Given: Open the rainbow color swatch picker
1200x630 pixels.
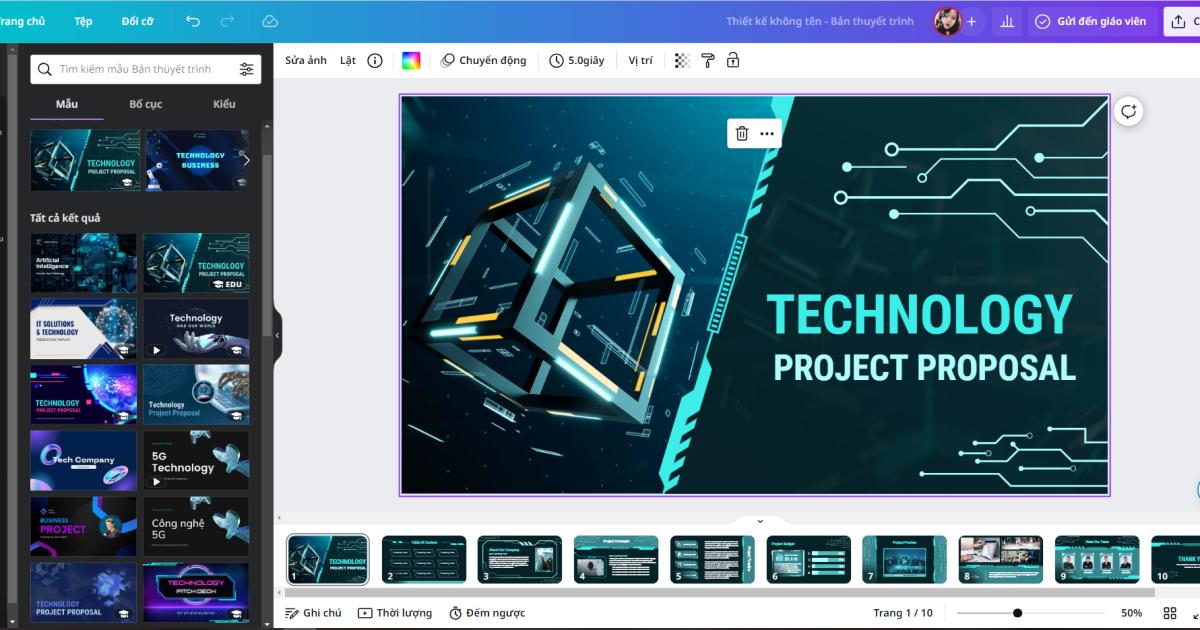Looking at the screenshot, I should pyautogui.click(x=413, y=60).
